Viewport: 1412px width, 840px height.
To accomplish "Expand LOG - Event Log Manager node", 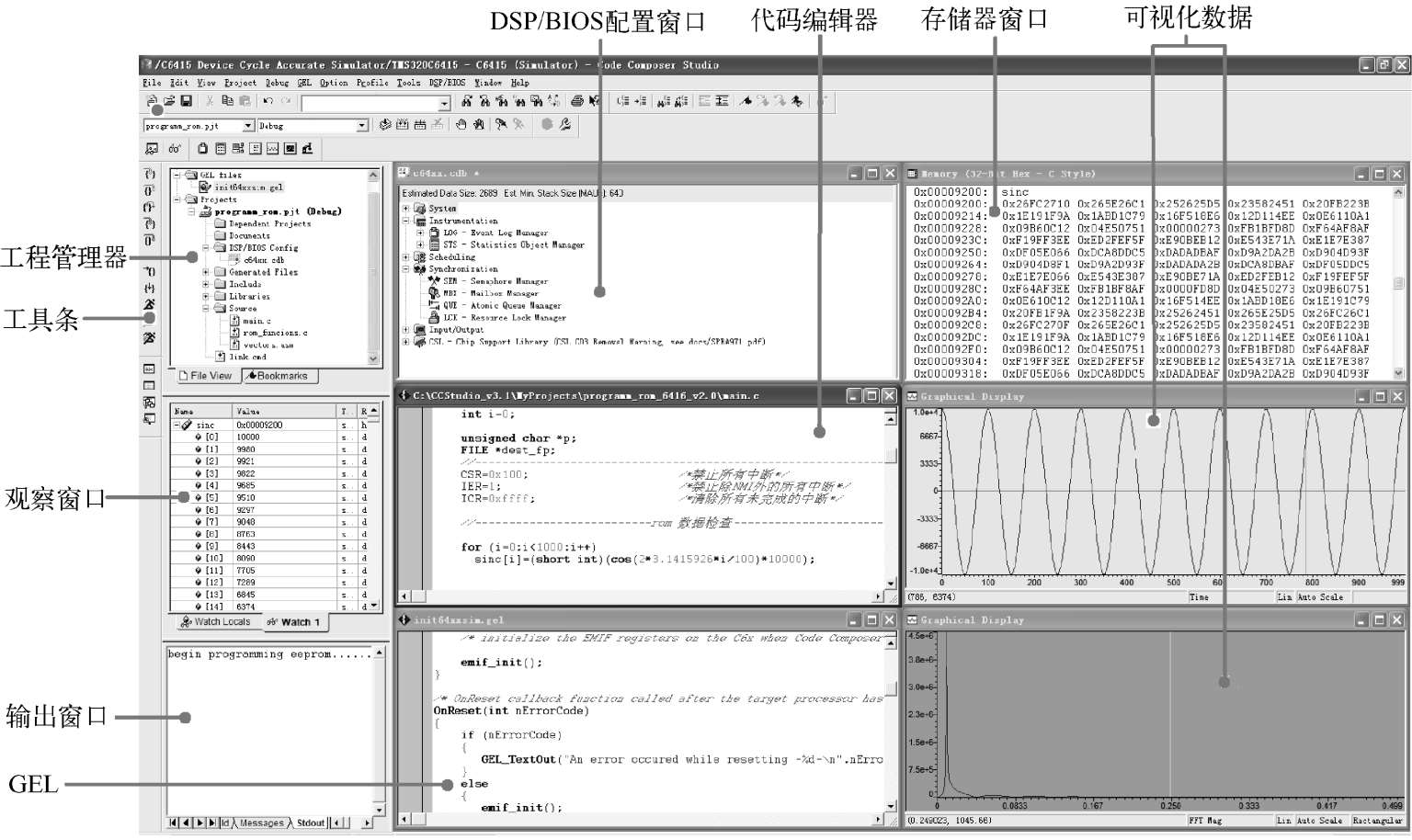I will pos(420,233).
